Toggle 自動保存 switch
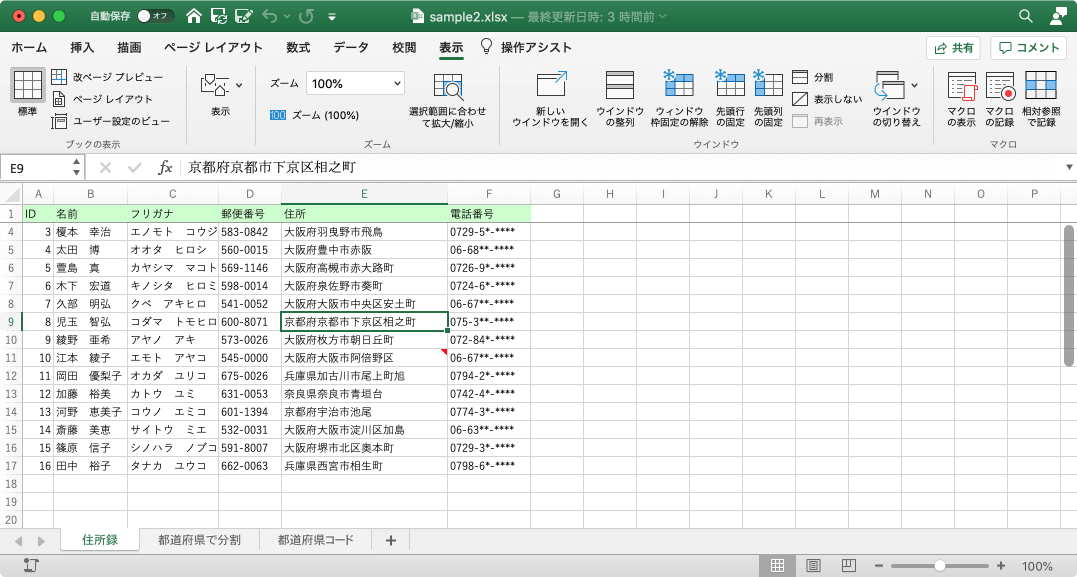1077x577 pixels. [x=155, y=16]
